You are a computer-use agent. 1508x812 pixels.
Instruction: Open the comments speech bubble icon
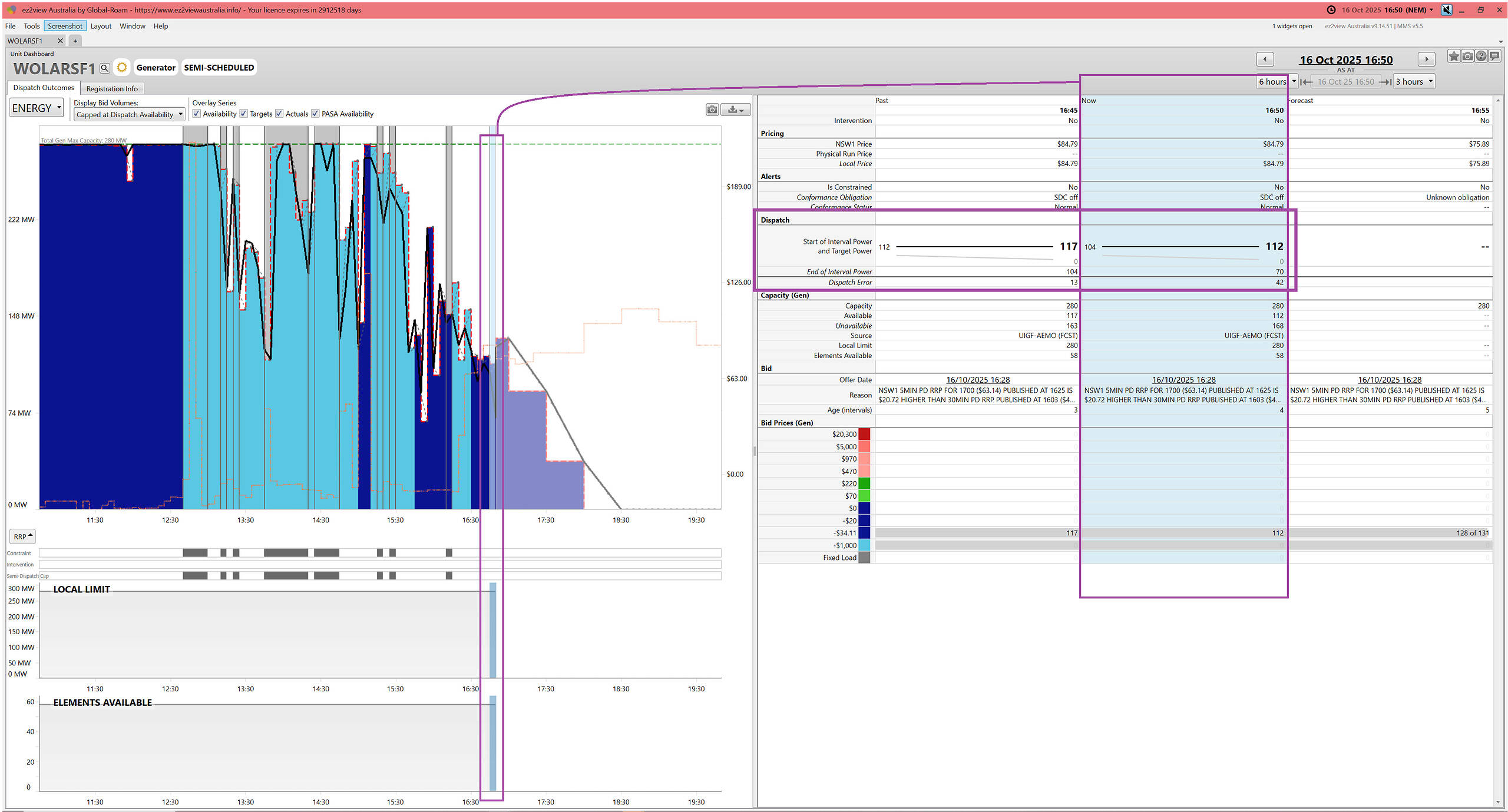click(1494, 57)
